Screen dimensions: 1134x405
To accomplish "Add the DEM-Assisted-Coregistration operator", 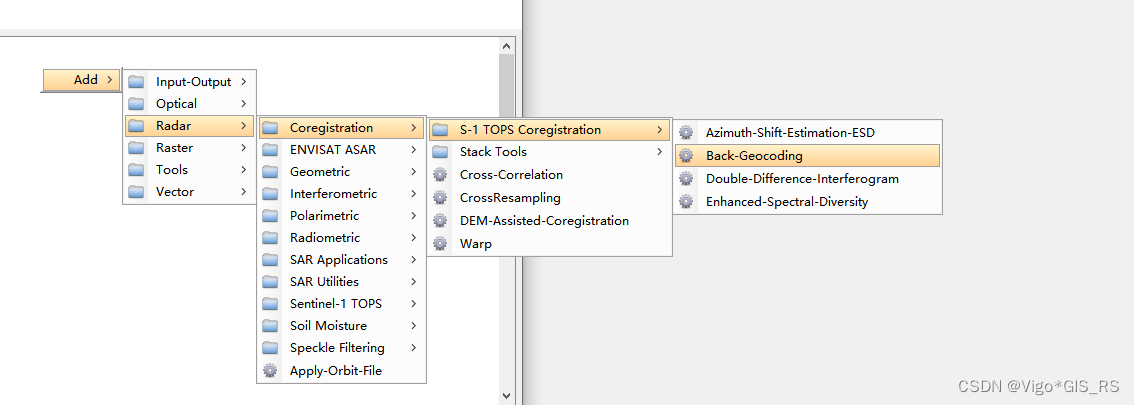I will pyautogui.click(x=549, y=221).
